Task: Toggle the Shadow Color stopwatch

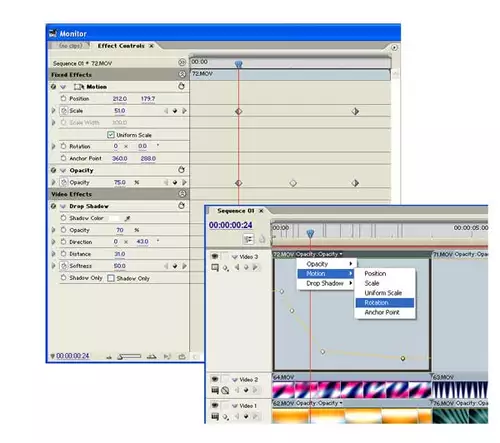Action: (63, 218)
